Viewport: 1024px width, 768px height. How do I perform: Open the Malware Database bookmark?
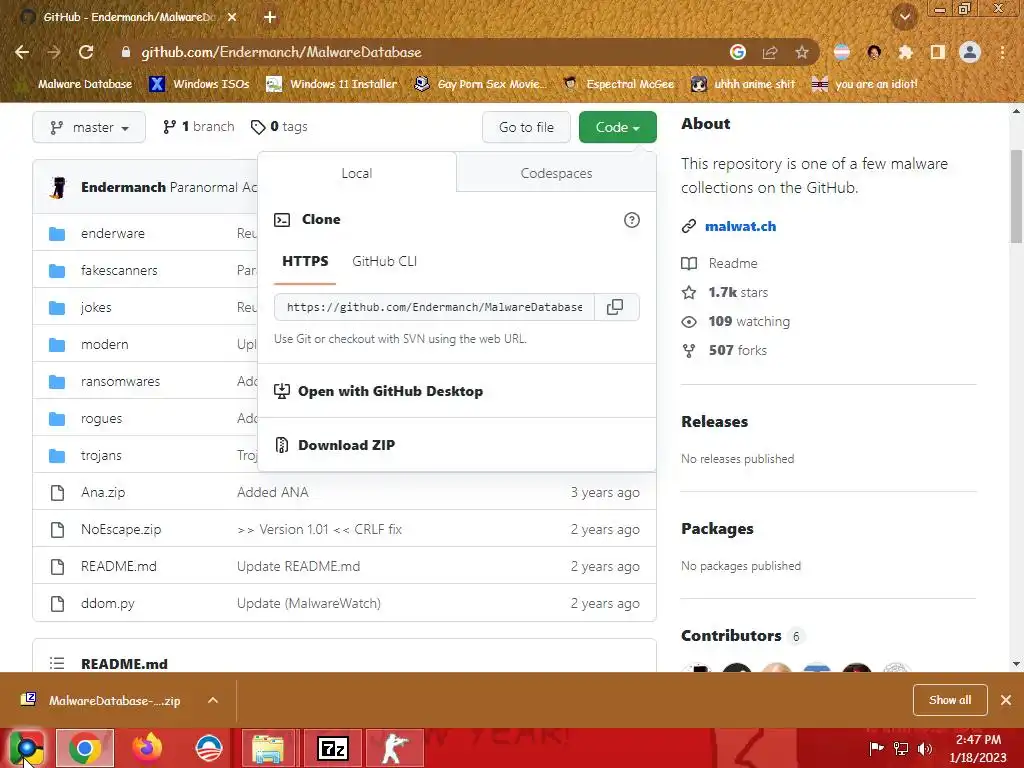pyautogui.click(x=74, y=84)
